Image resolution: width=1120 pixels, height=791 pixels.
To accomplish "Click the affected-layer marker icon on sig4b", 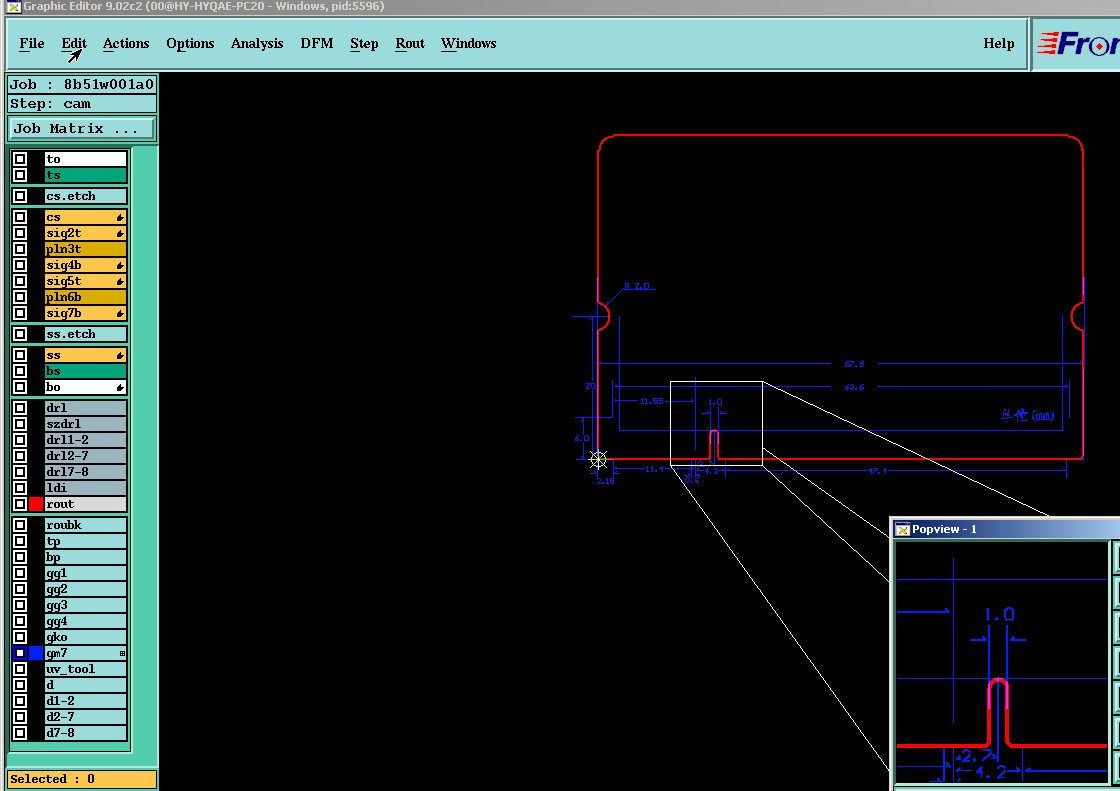I will click(120, 266).
